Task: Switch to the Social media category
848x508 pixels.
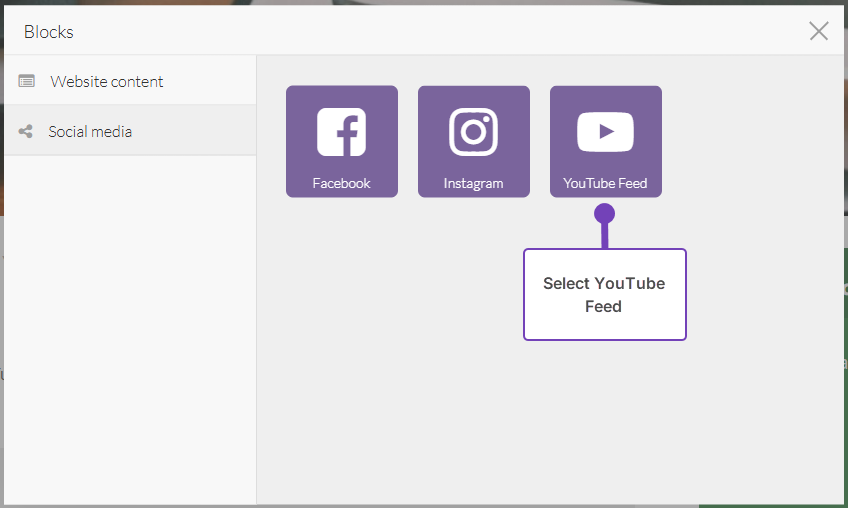Action: pos(90,131)
